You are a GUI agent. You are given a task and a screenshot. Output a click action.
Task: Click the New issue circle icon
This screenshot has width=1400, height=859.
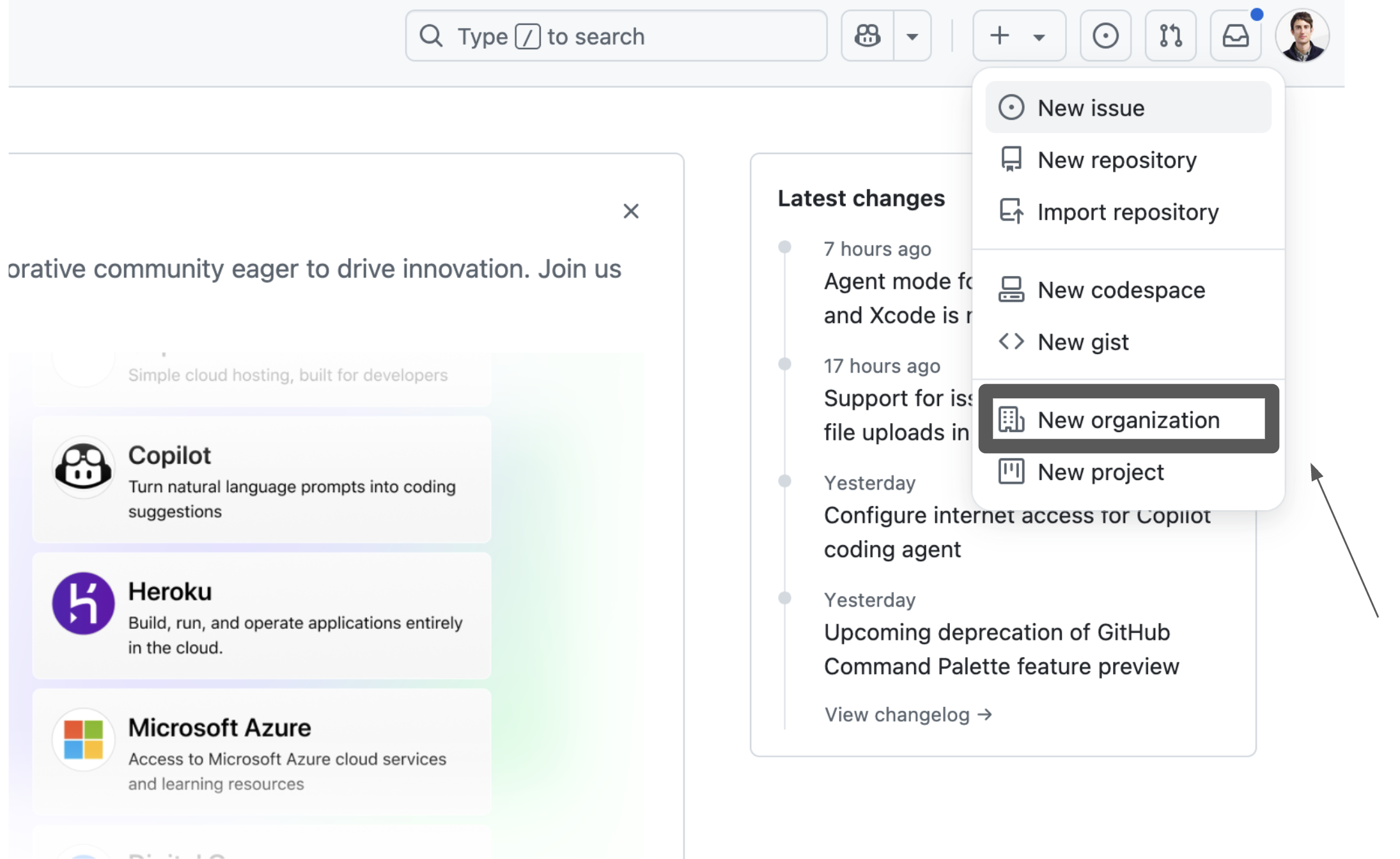[x=1011, y=107]
